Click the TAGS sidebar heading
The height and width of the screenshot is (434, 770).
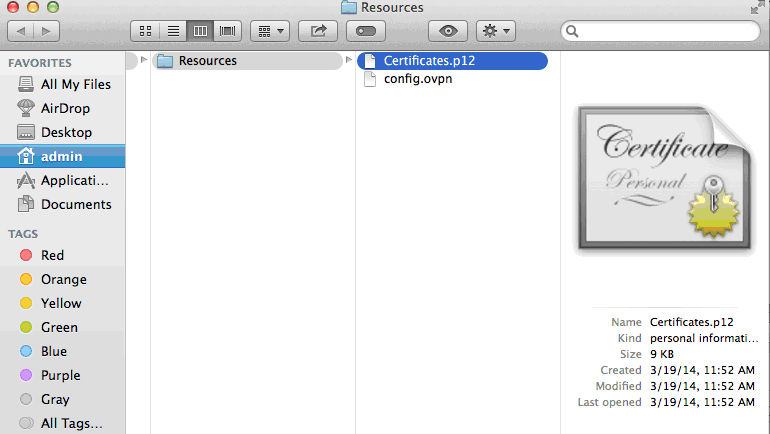23,234
